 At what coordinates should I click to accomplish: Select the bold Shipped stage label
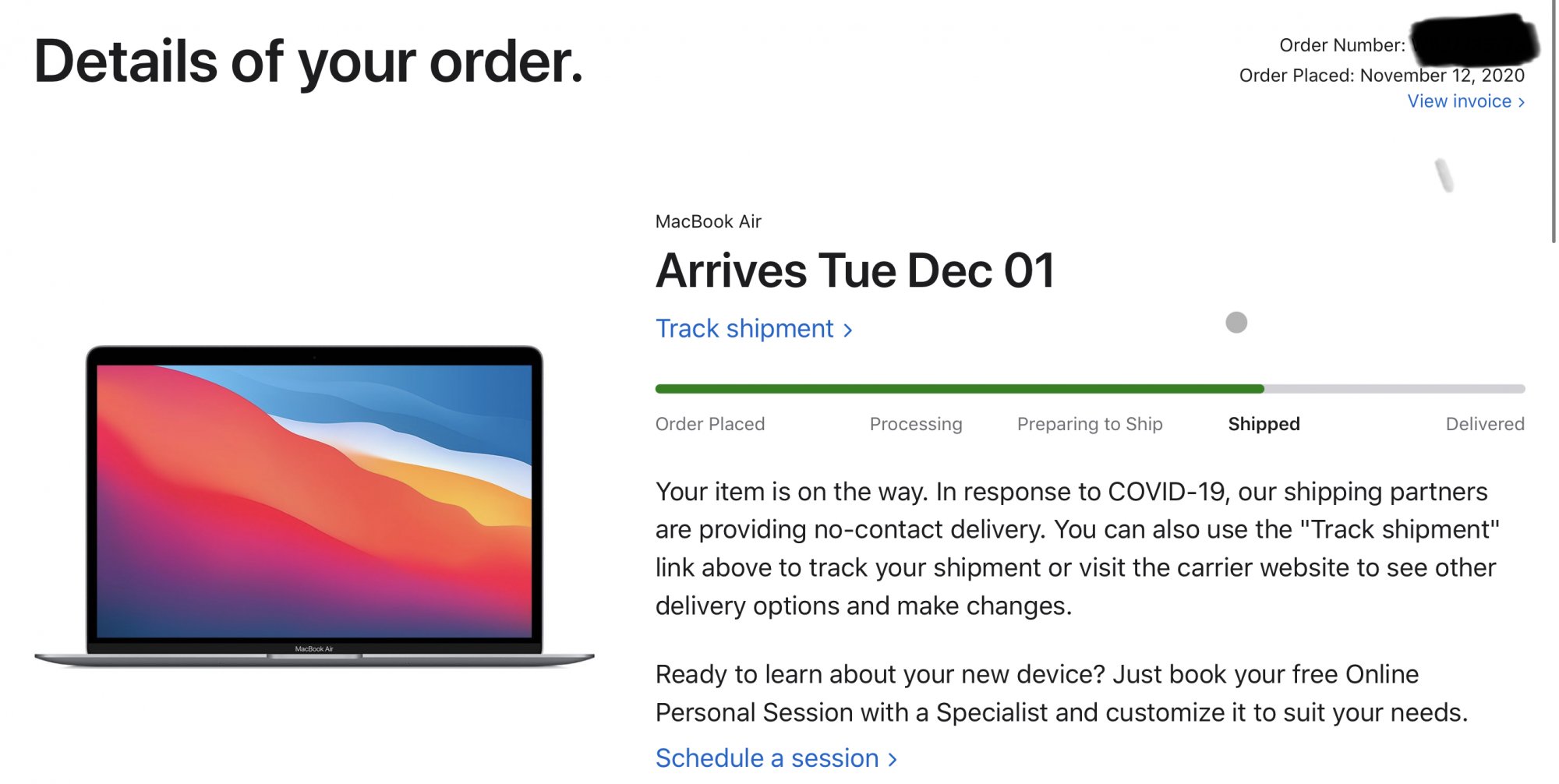(x=1264, y=424)
